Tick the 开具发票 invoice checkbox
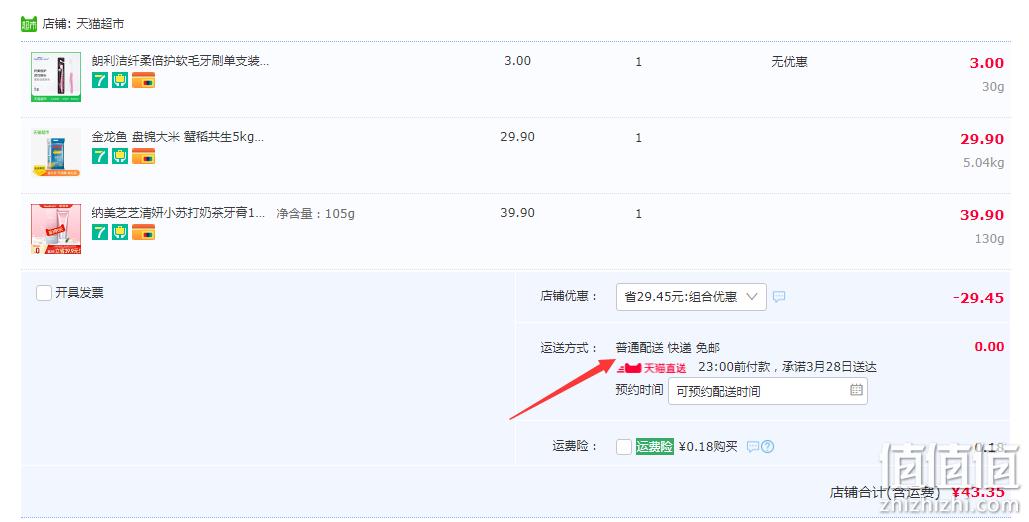The height and width of the screenshot is (522, 1029). (43, 293)
